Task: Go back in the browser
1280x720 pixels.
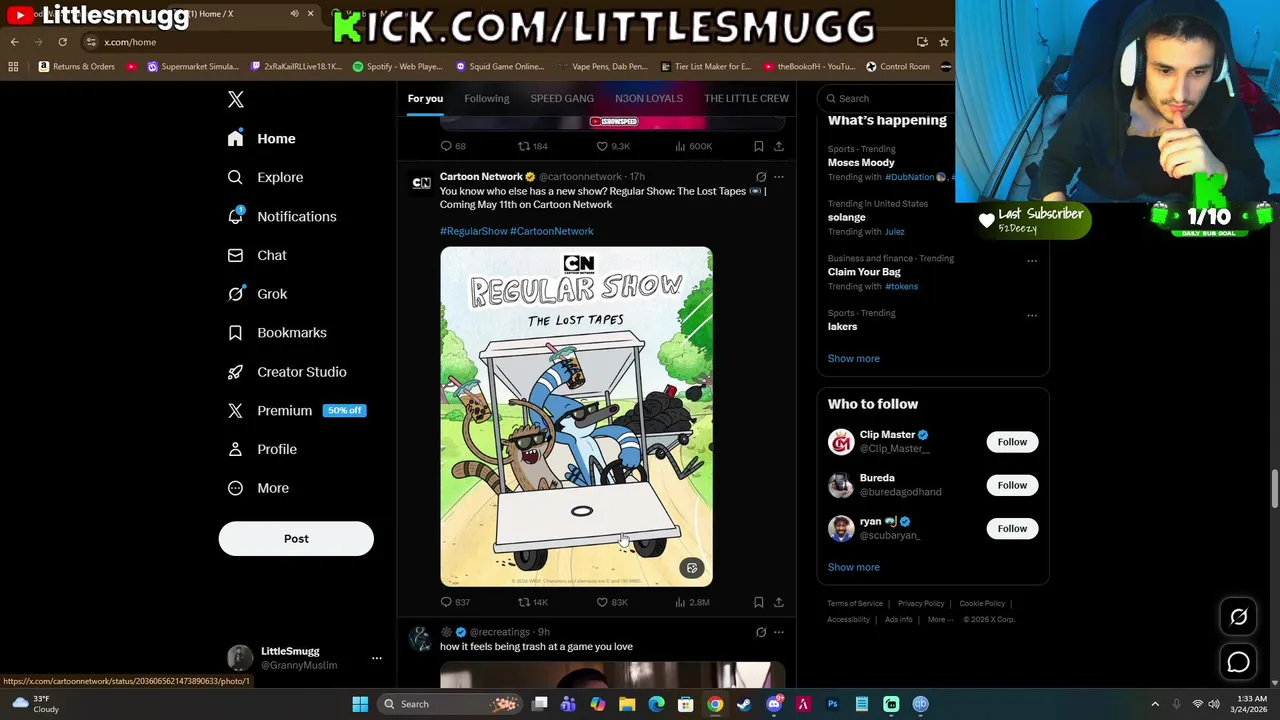Action: 14,42
